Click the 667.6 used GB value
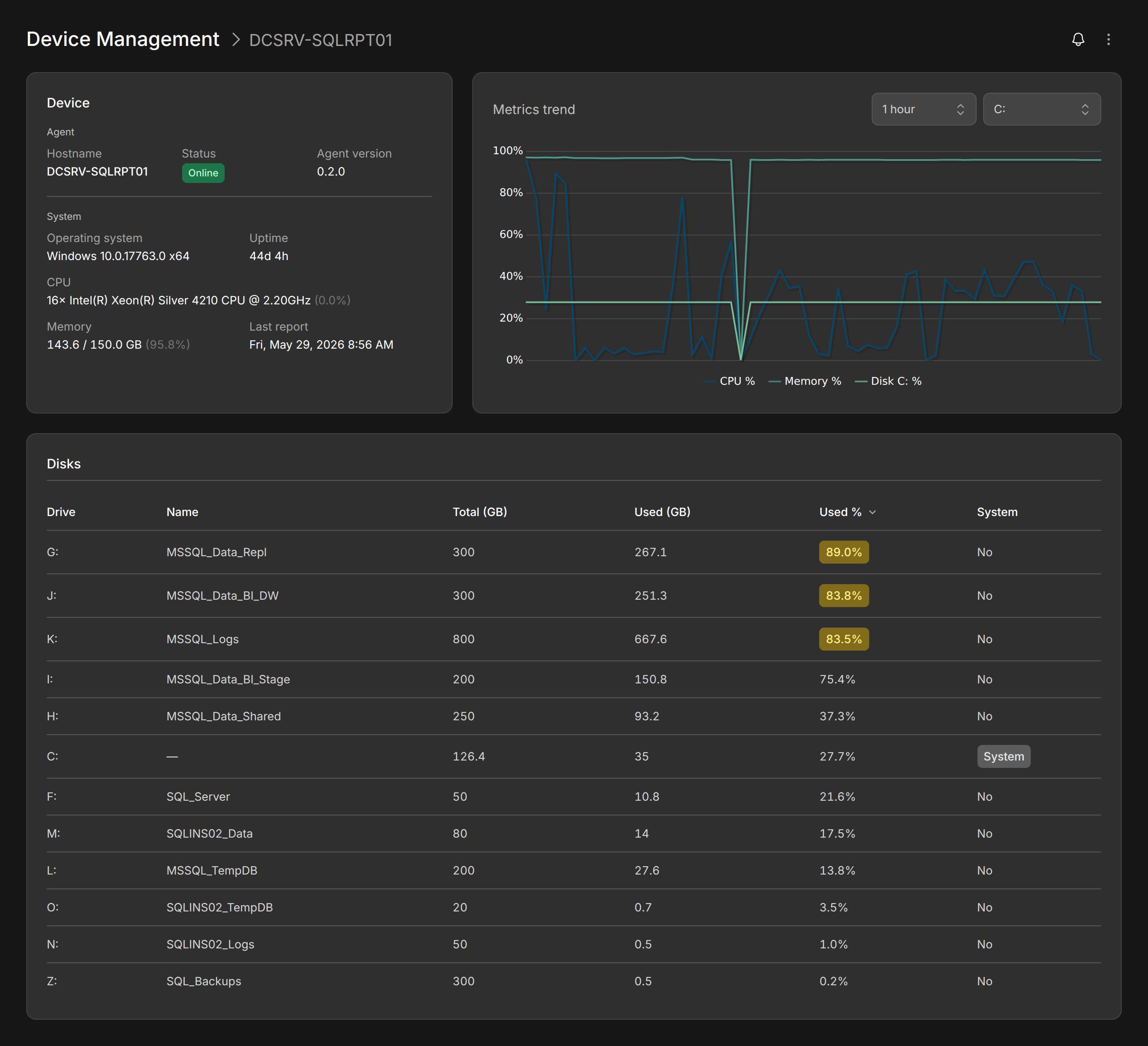This screenshot has height=1046, width=1148. coord(650,639)
